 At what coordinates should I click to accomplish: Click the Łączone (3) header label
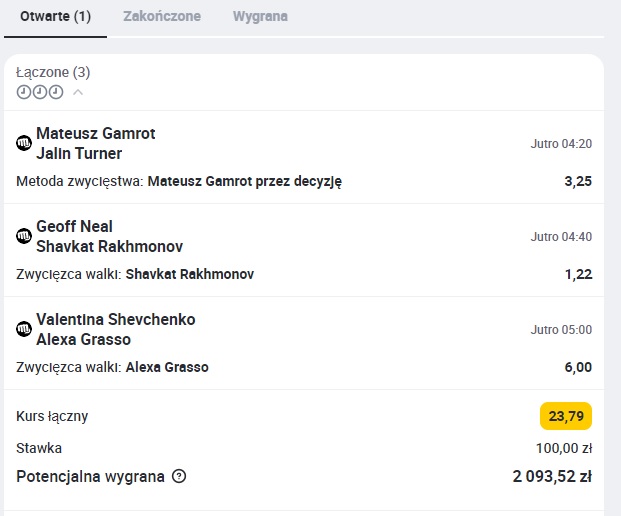pos(53,72)
